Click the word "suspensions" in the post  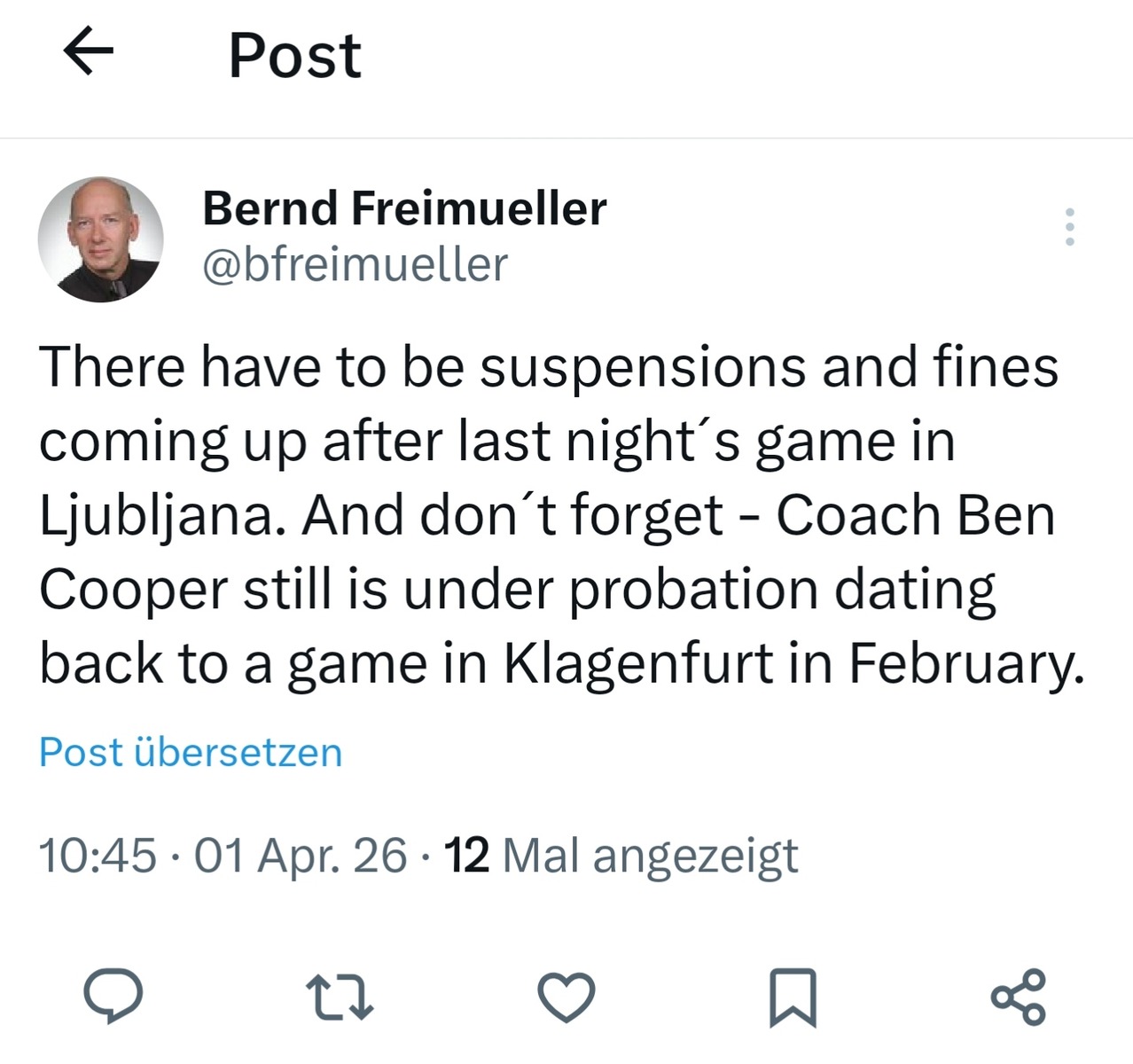click(x=644, y=368)
